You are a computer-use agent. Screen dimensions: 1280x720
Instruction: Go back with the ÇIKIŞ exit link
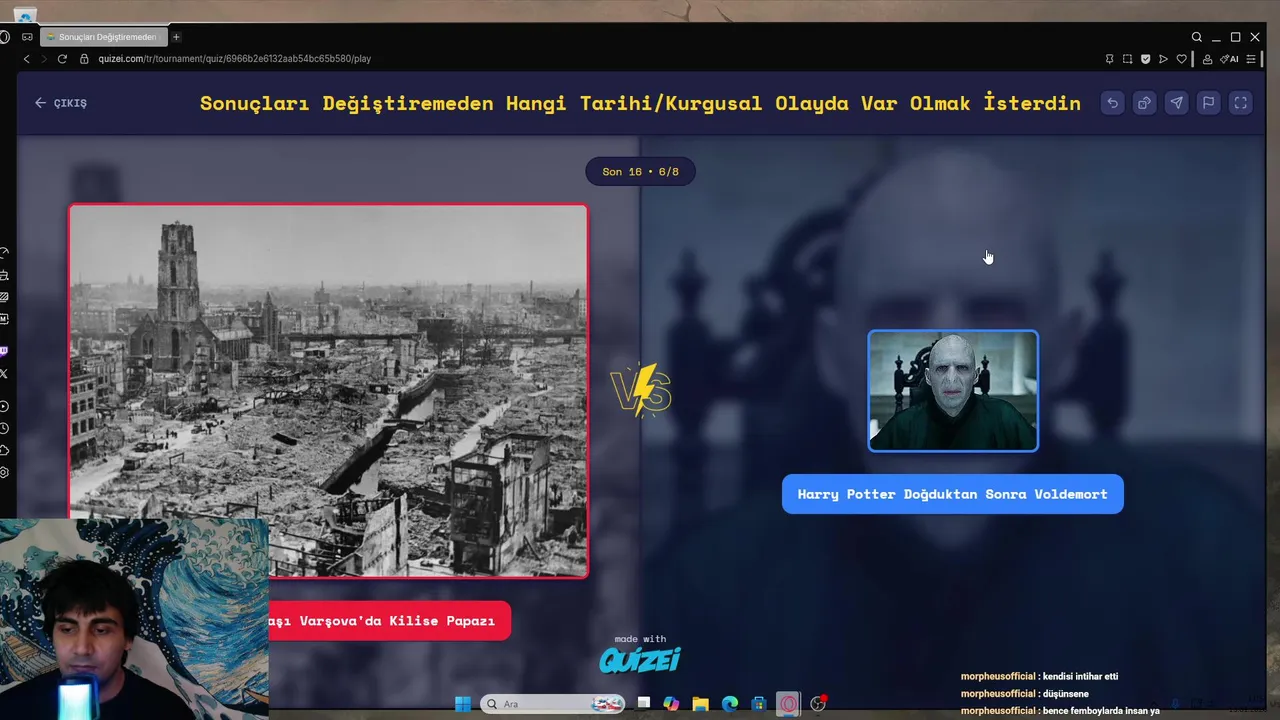pos(61,103)
